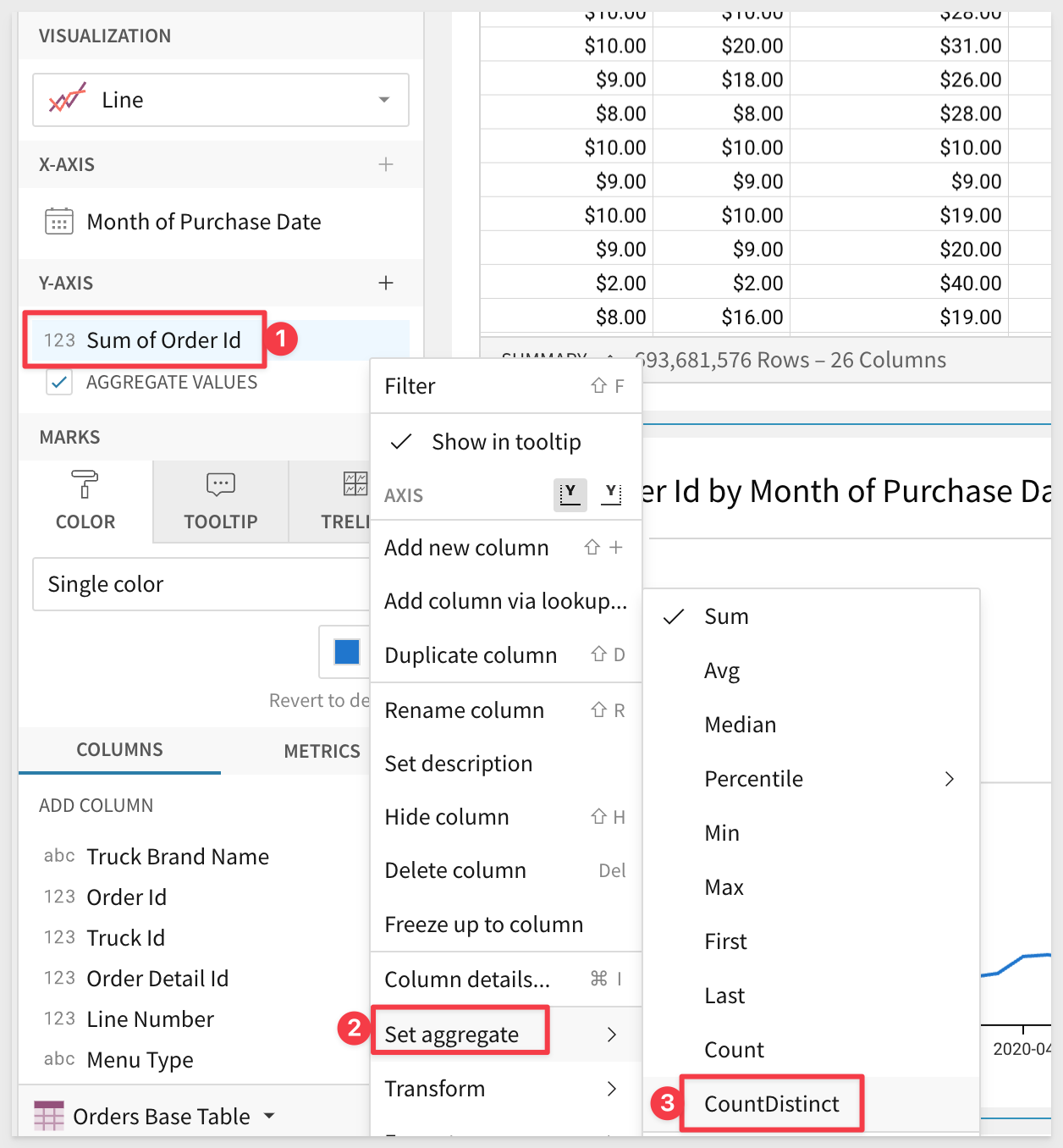
Task: Open the TOOLTIP marks tab
Action: (x=220, y=501)
